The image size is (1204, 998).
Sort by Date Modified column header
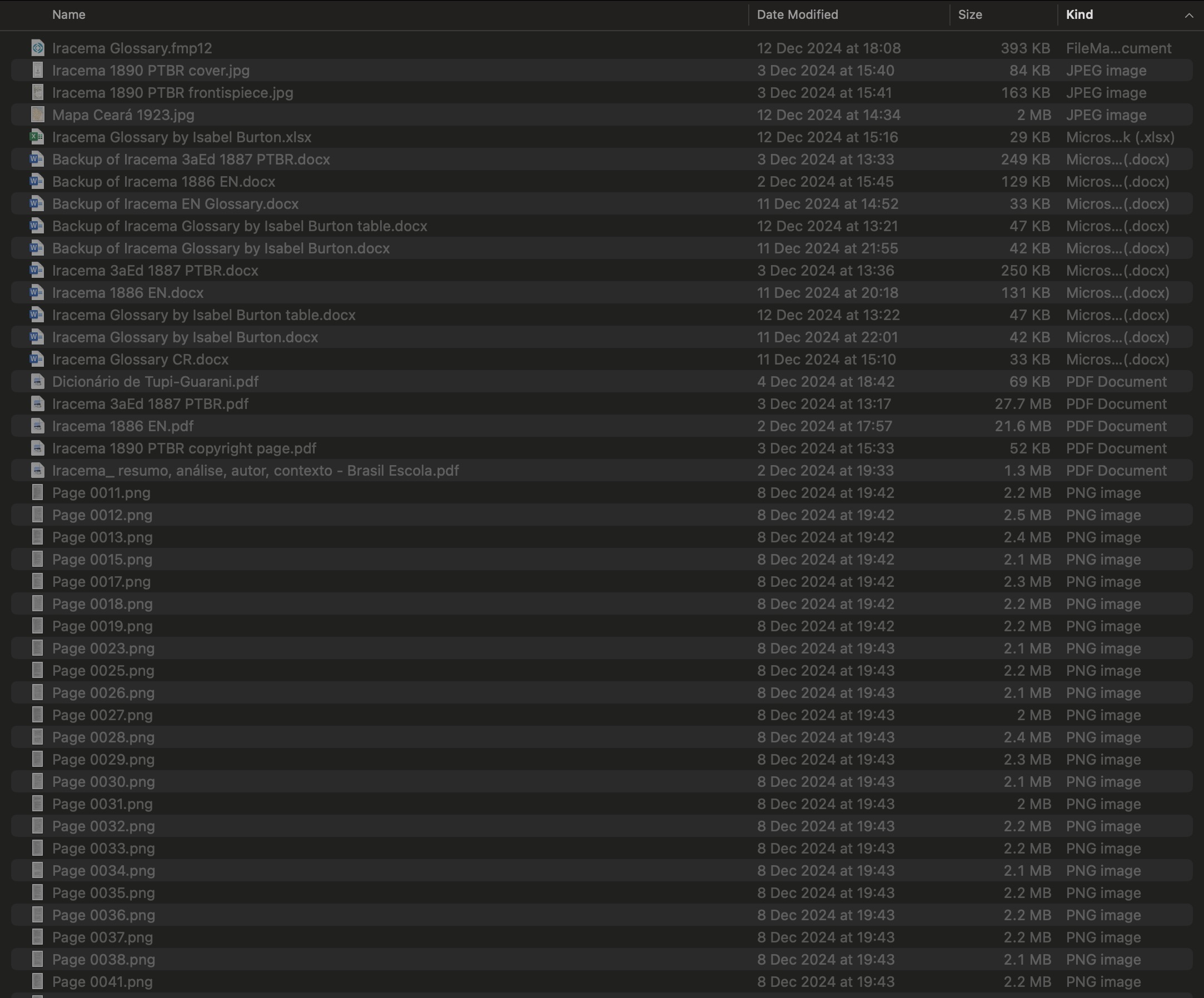[x=797, y=15]
